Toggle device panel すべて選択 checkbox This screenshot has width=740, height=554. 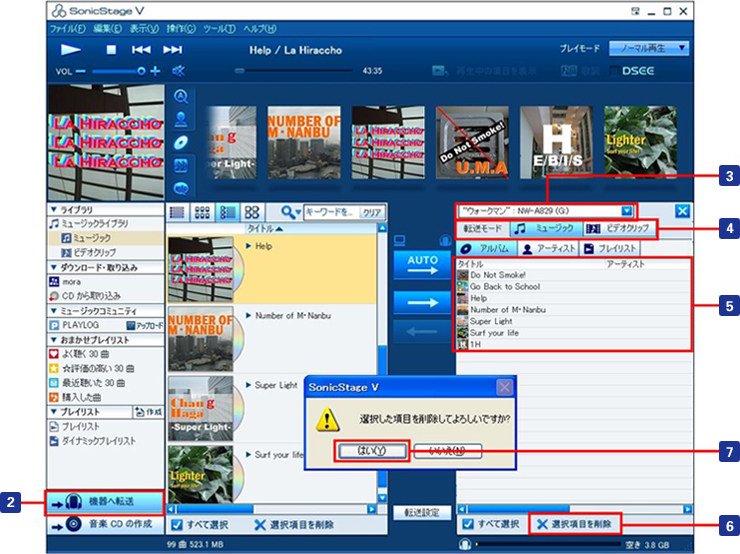[467, 524]
